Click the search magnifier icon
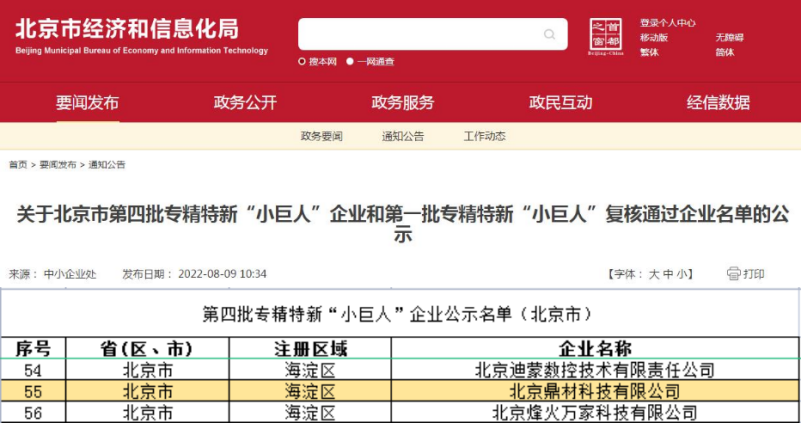 [549, 35]
